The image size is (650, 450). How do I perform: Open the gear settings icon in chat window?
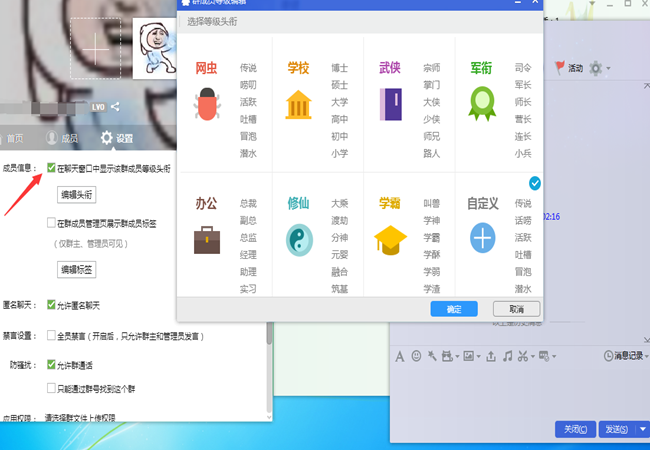click(596, 68)
